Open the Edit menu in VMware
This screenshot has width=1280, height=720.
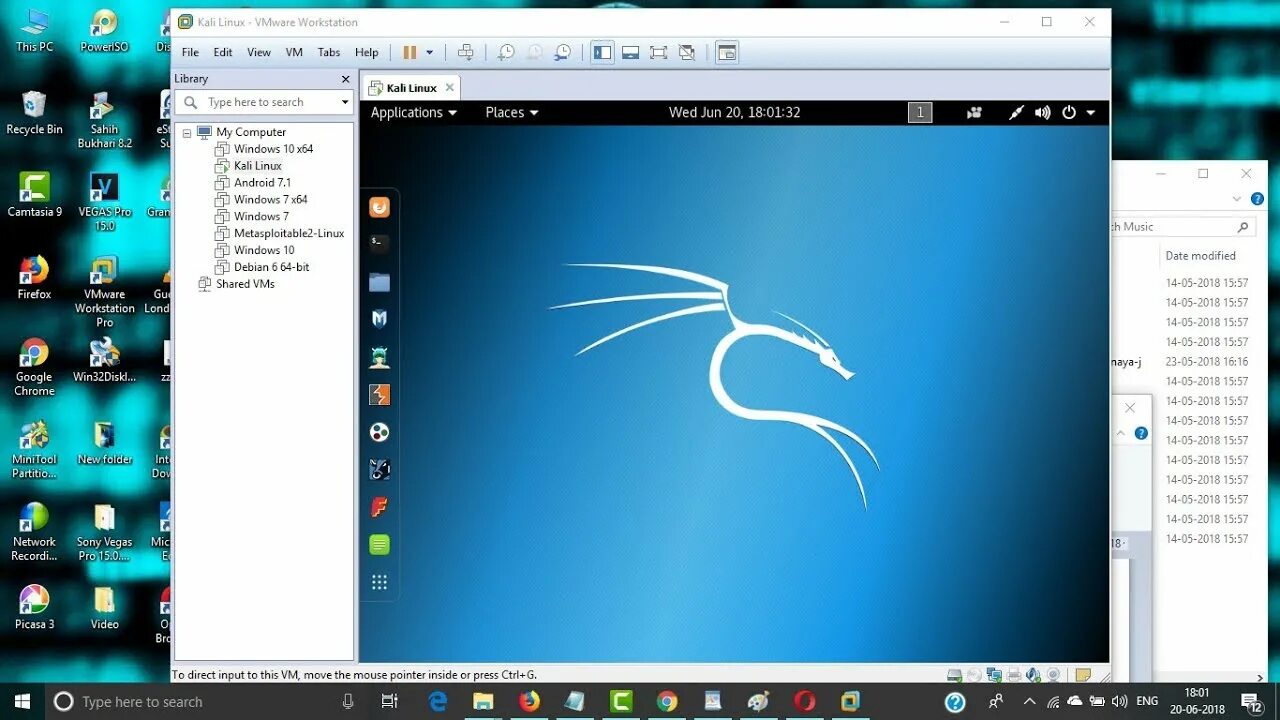[223, 52]
